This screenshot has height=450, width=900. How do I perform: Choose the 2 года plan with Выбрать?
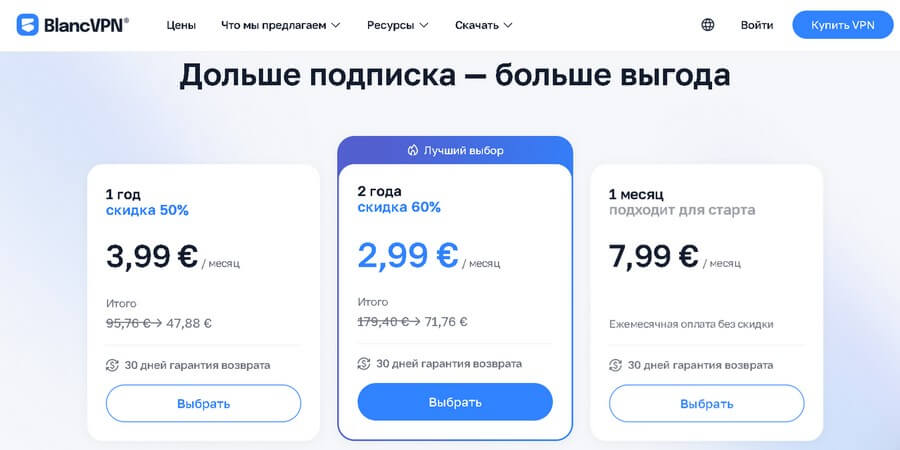coord(455,402)
